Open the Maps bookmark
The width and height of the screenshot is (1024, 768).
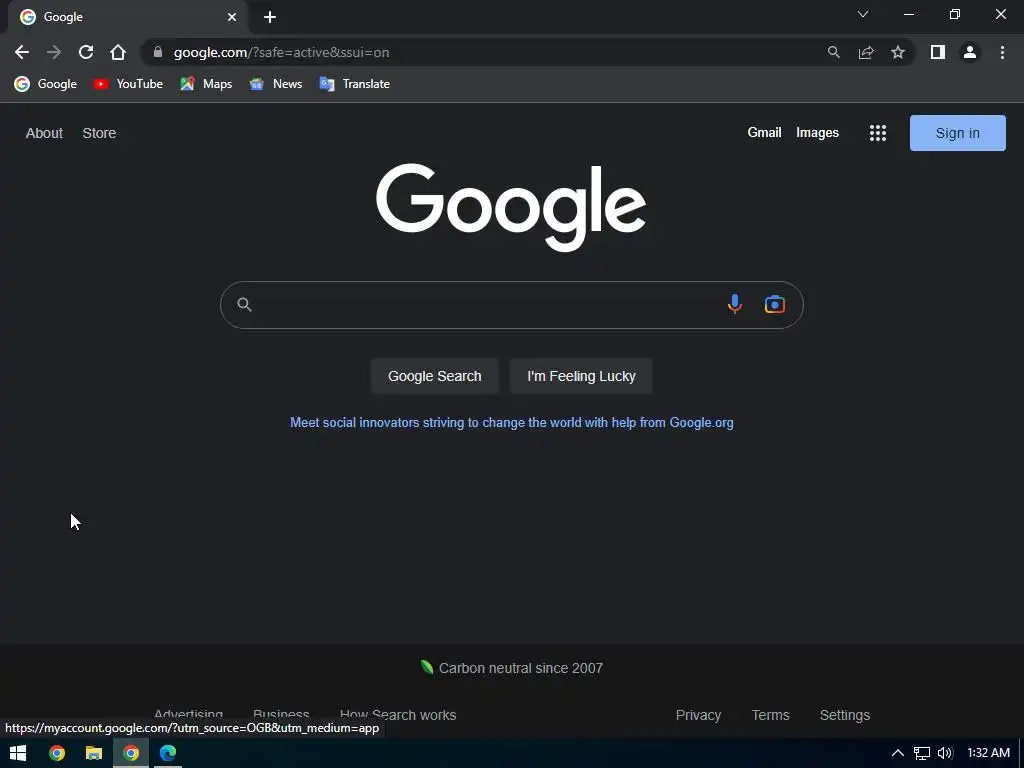(x=206, y=84)
